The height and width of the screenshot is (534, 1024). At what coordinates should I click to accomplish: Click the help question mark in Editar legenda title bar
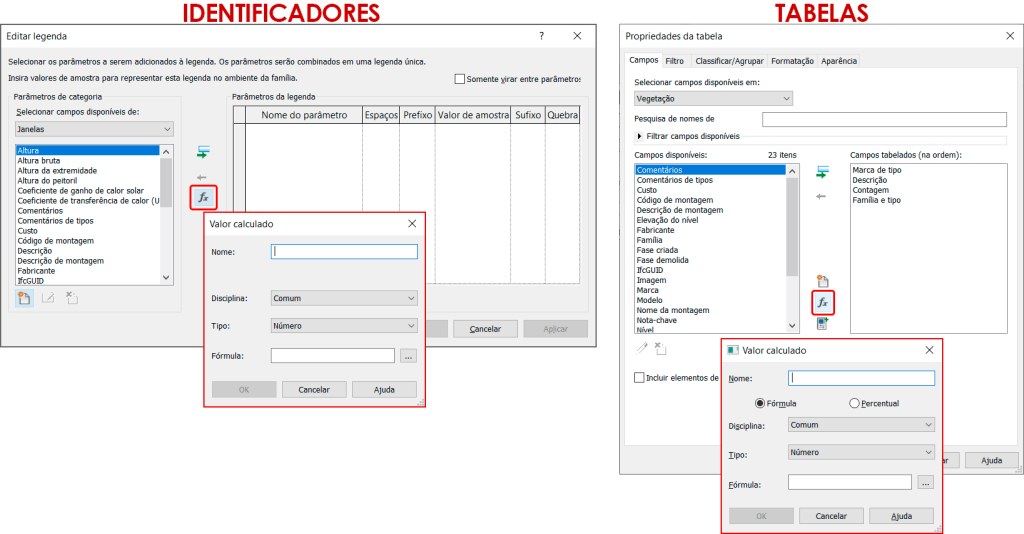click(x=541, y=36)
